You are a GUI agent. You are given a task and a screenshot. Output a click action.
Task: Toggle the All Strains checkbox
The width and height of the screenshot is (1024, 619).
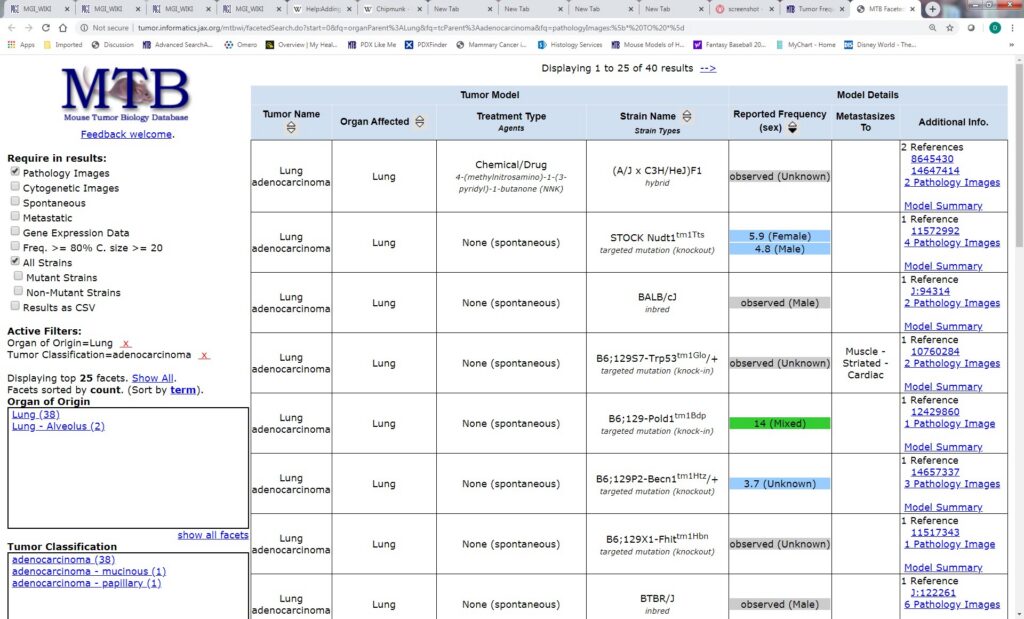[x=15, y=261]
